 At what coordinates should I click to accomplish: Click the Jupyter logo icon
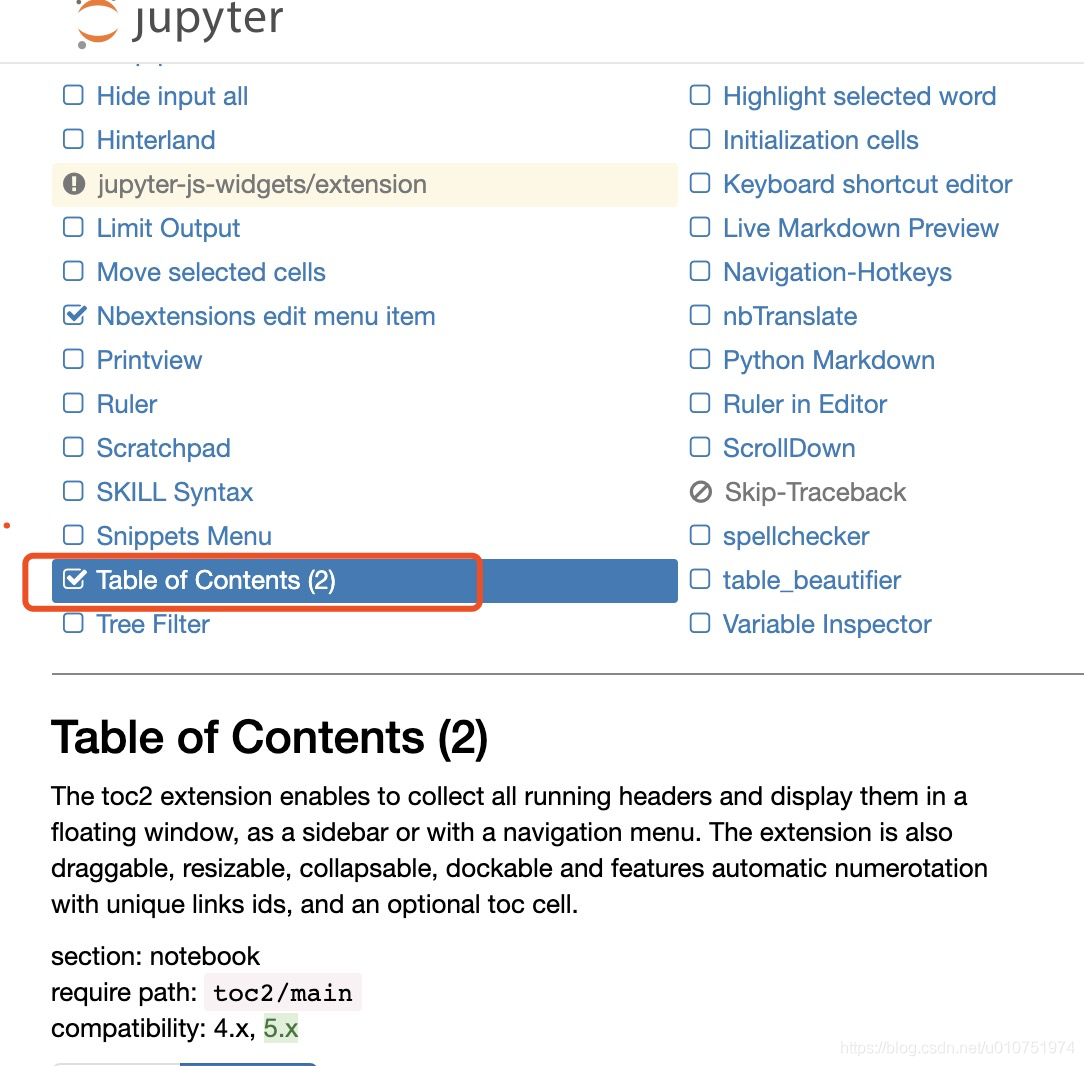tap(98, 22)
